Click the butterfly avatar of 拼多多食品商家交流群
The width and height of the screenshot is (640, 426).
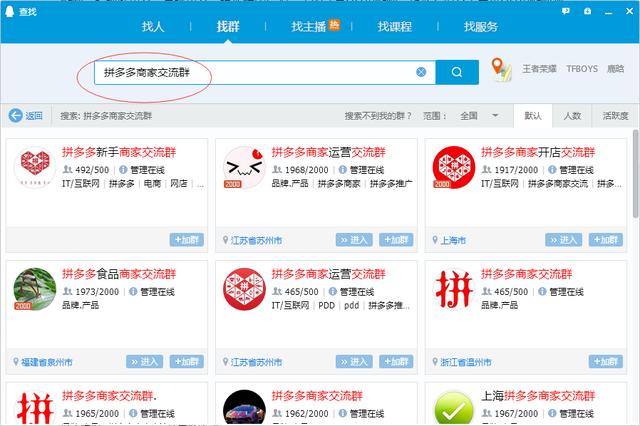tap(35, 288)
